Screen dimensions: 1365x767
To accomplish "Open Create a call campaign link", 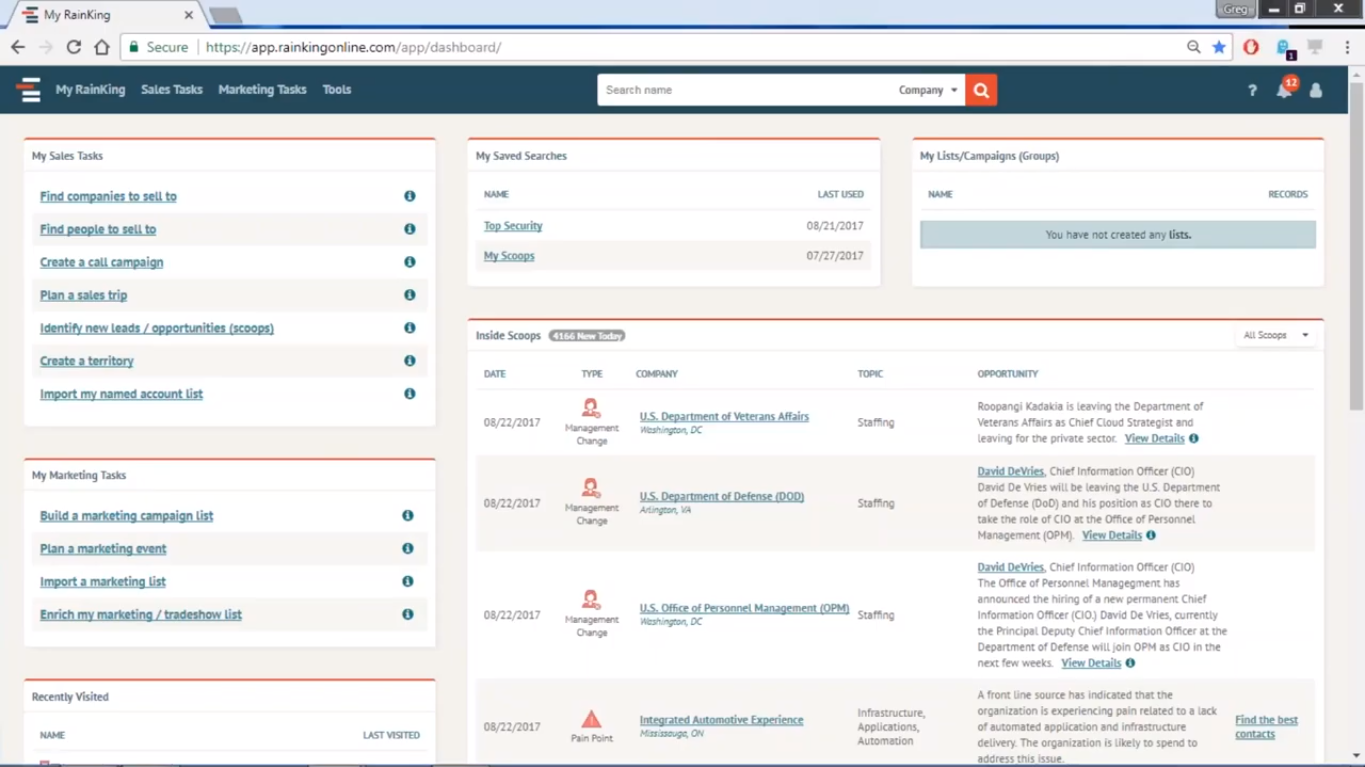I will coord(101,263).
